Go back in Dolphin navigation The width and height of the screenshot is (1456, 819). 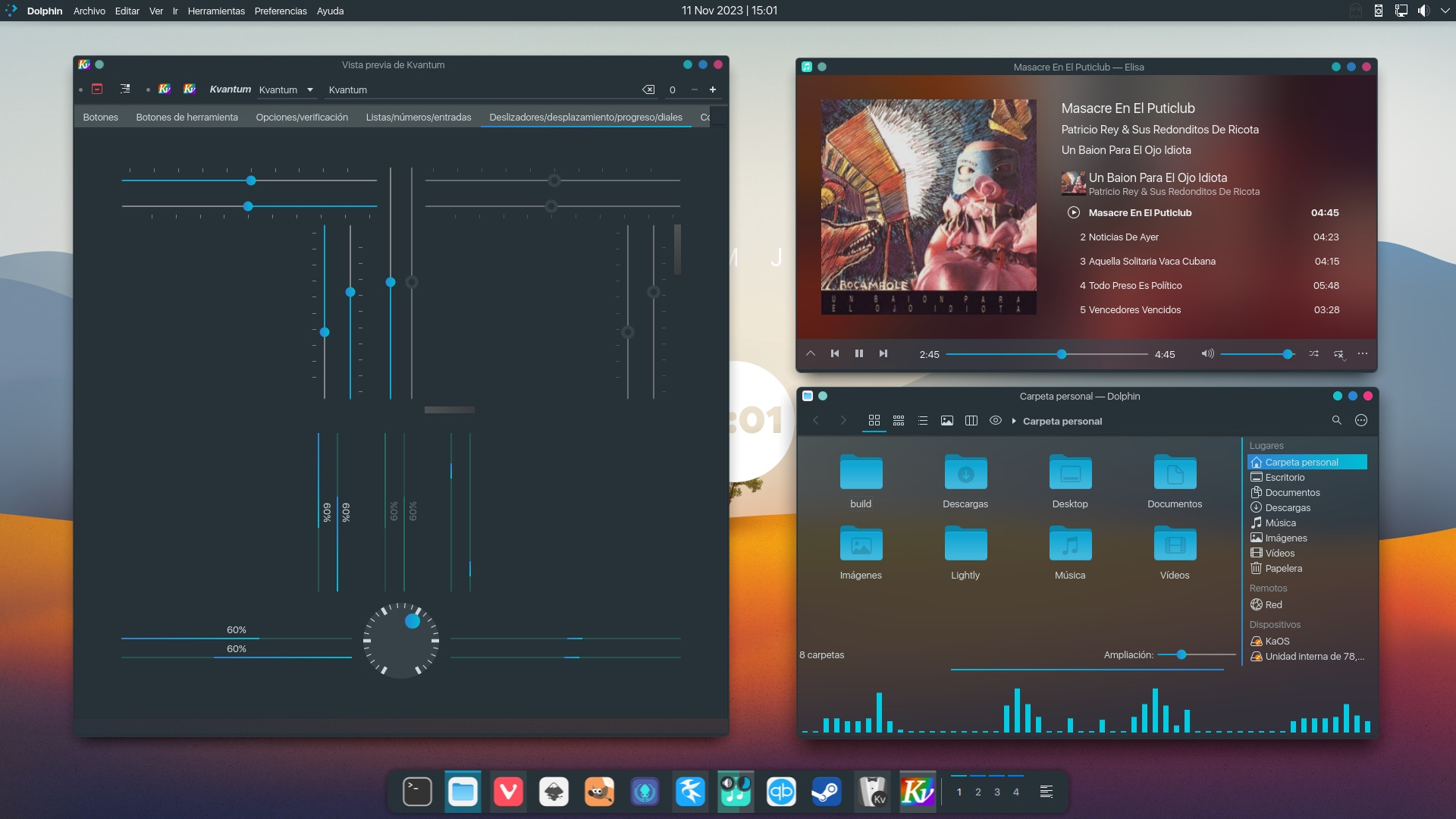[816, 420]
